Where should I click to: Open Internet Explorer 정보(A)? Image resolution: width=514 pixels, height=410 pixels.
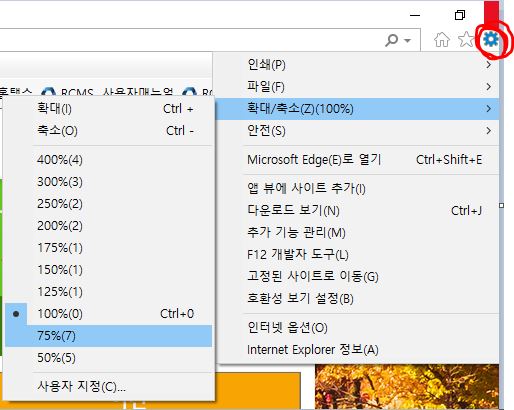(x=358, y=350)
